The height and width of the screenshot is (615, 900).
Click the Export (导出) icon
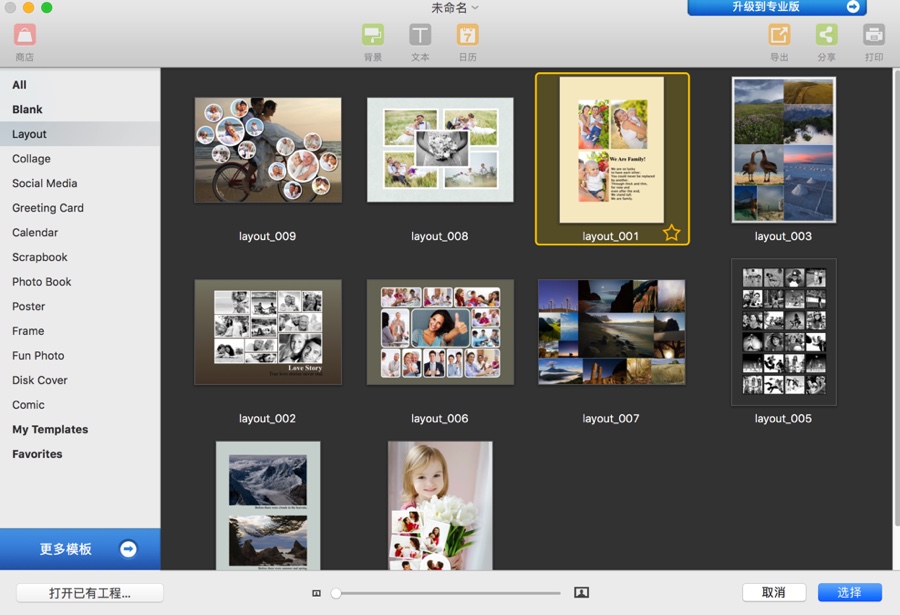pos(779,35)
